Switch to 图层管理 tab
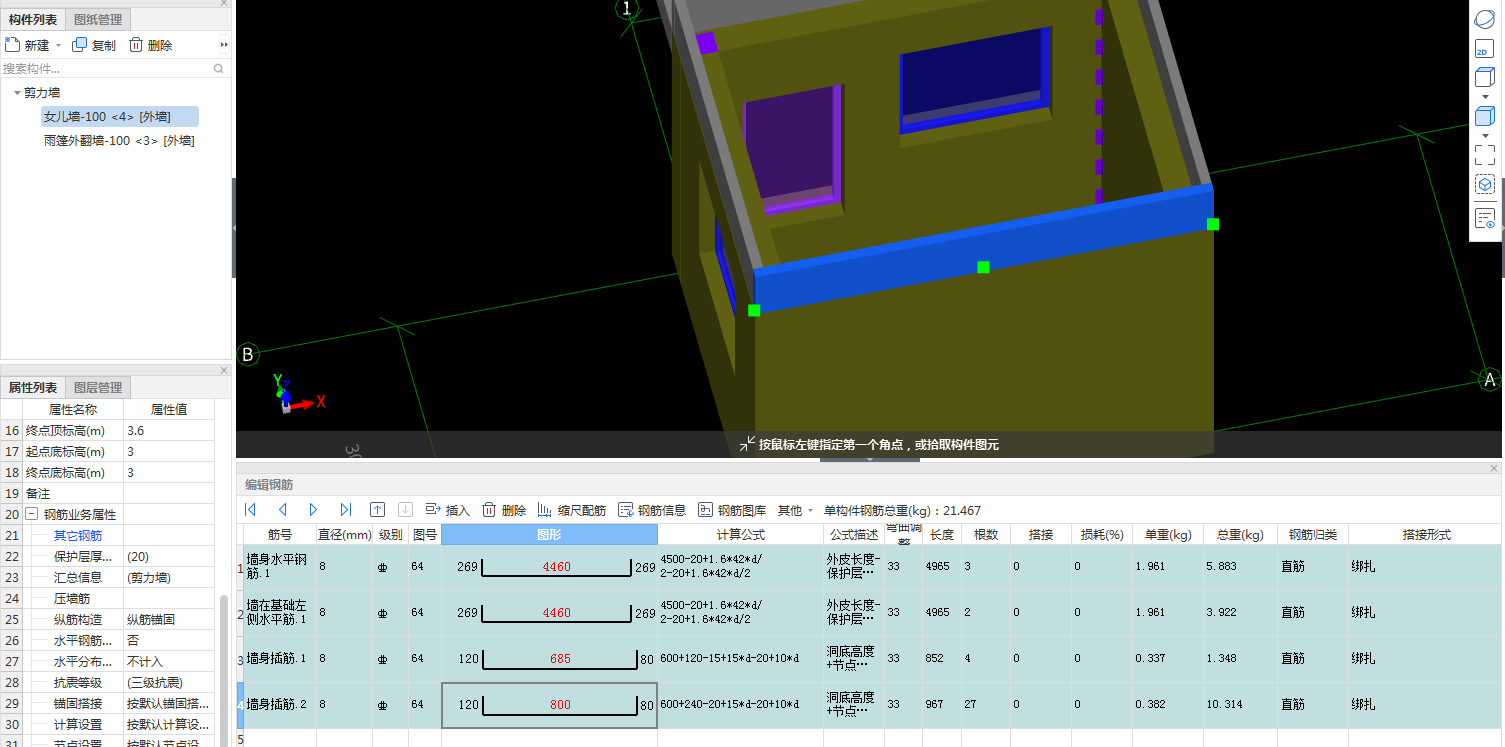 pos(98,387)
